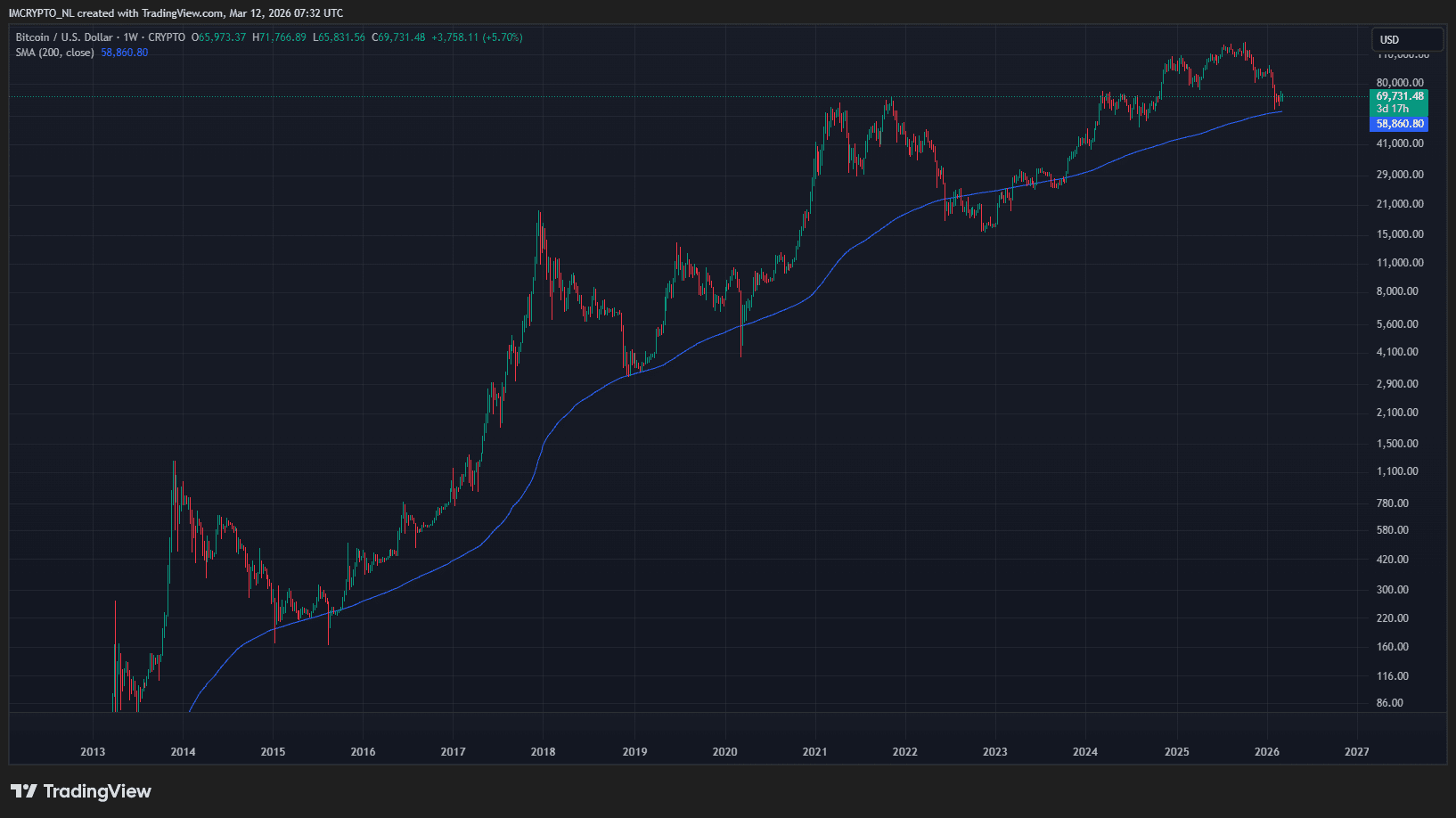Click the blue 58,860.80 axis price tag
The height and width of the screenshot is (818, 1456).
tap(1399, 124)
